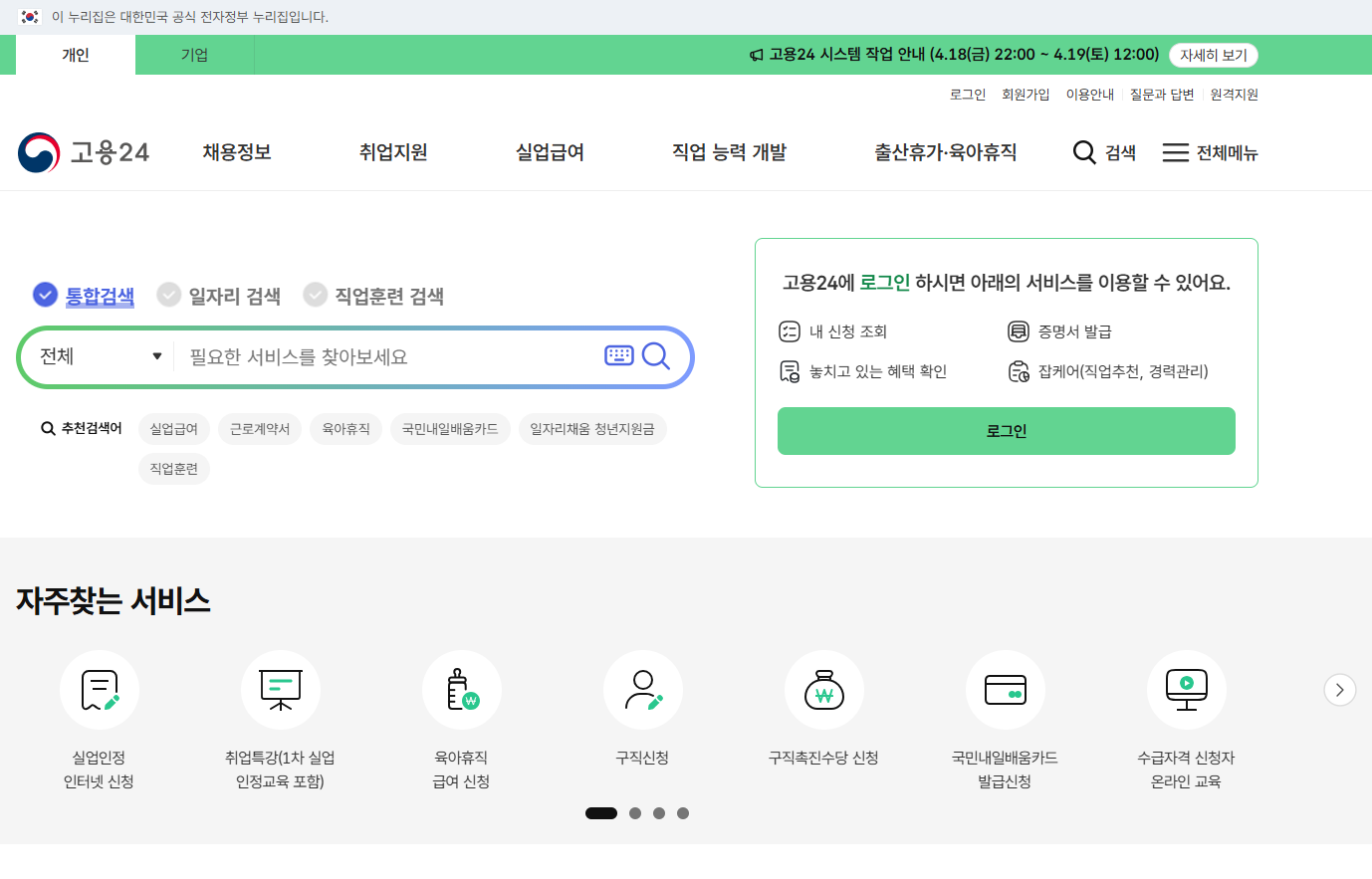Click the 육아휴직 급여 신청 bottle icon

pyautogui.click(x=461, y=689)
